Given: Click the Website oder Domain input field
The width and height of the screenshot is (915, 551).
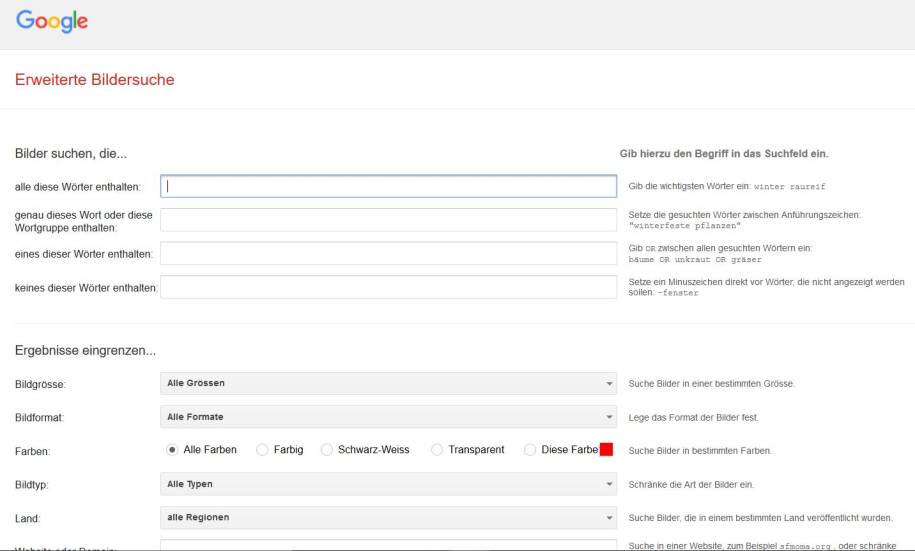Looking at the screenshot, I should (388, 546).
